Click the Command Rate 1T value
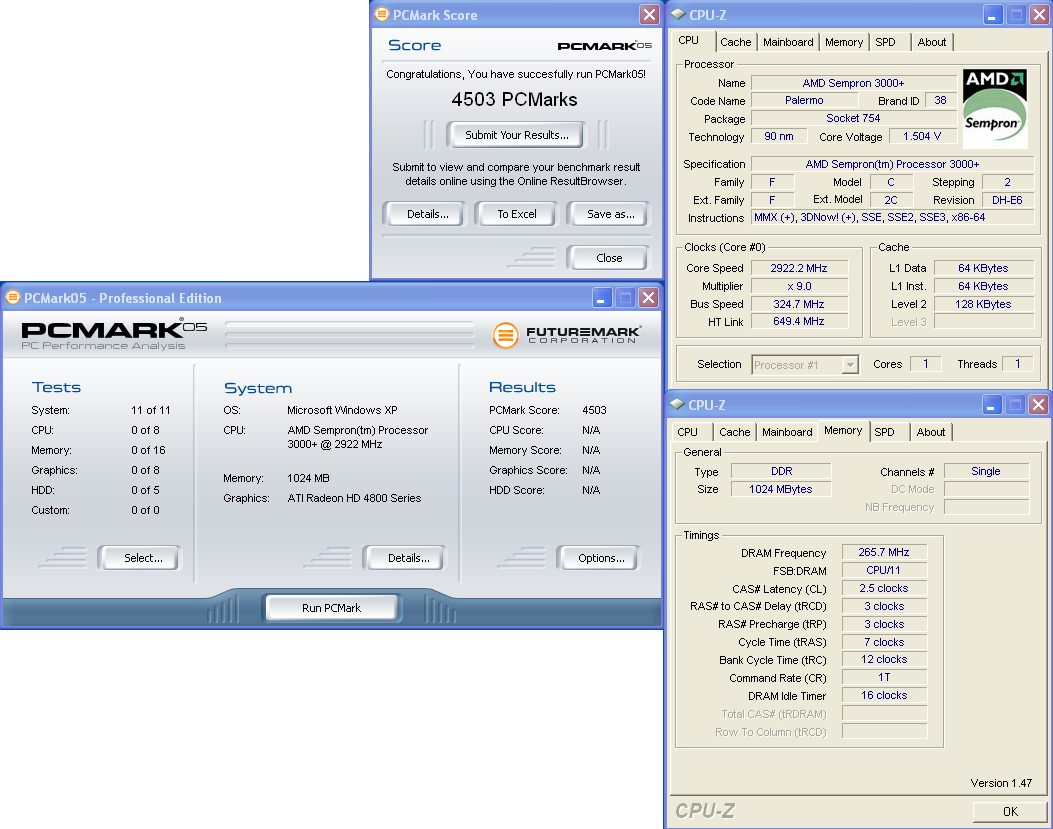The height and width of the screenshot is (829, 1053). 884,678
